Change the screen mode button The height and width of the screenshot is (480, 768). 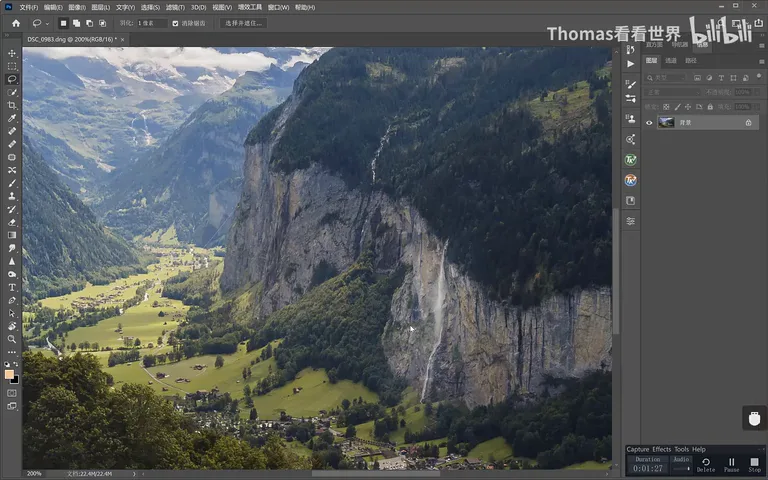click(x=12, y=406)
